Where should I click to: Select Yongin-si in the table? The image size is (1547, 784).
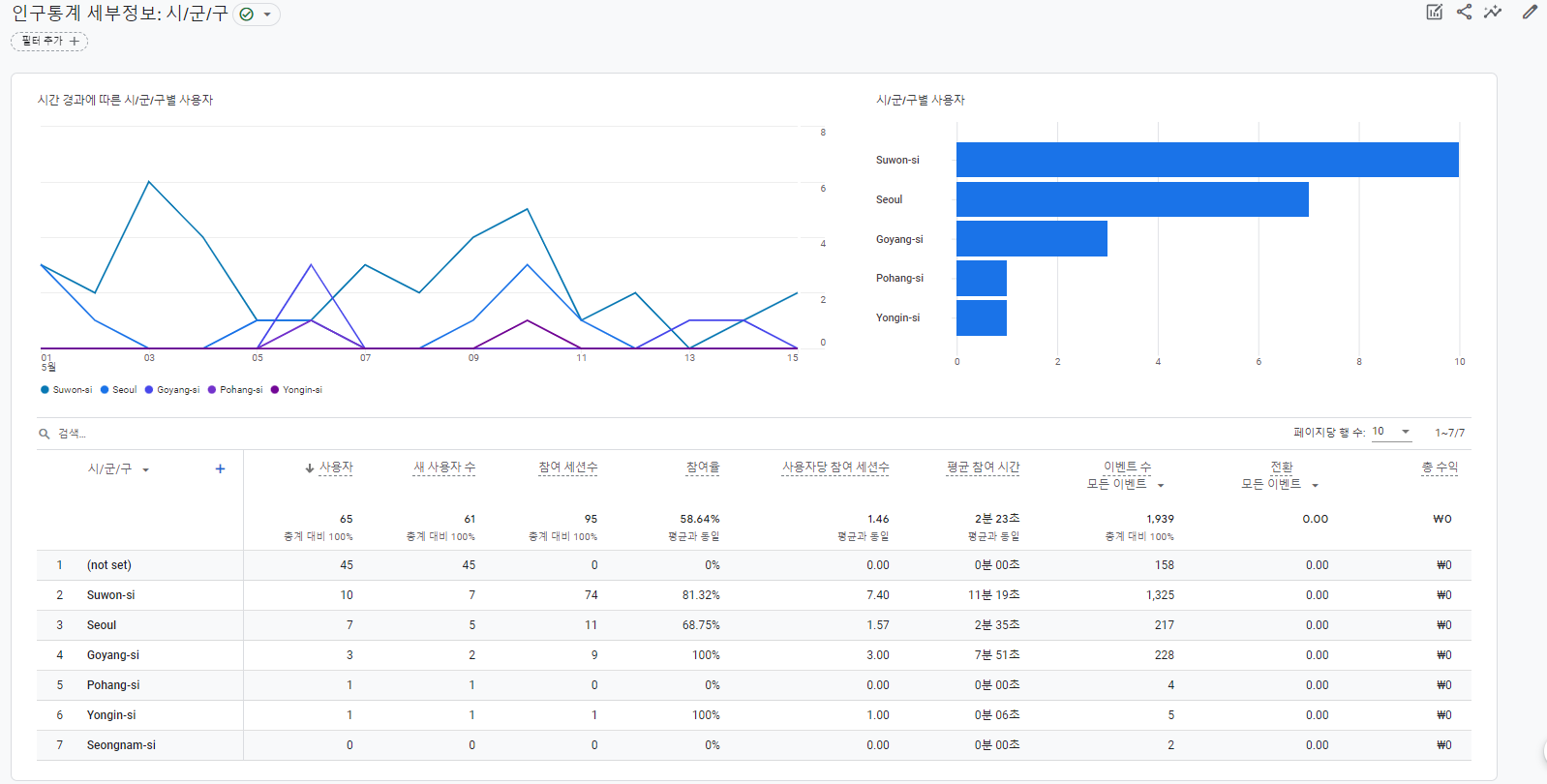111,715
